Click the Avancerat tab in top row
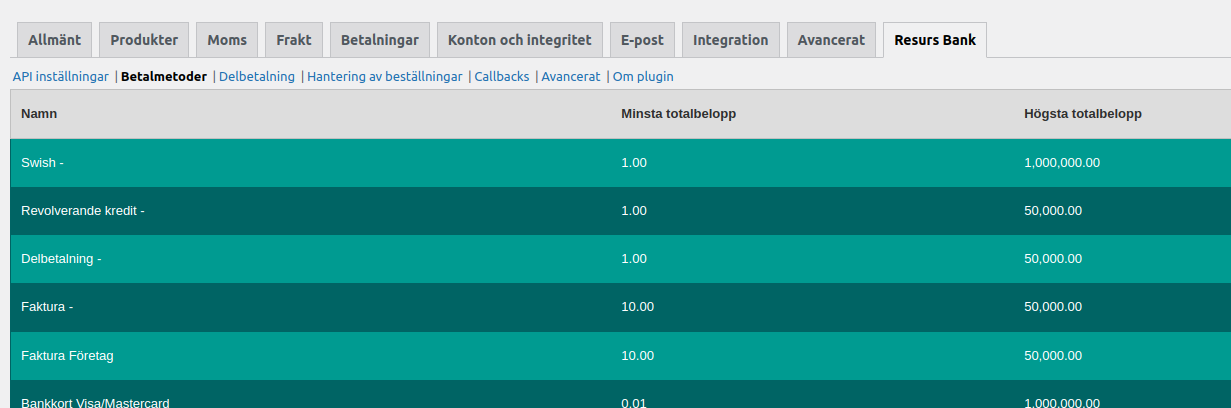The height and width of the screenshot is (408, 1231). (x=831, y=41)
